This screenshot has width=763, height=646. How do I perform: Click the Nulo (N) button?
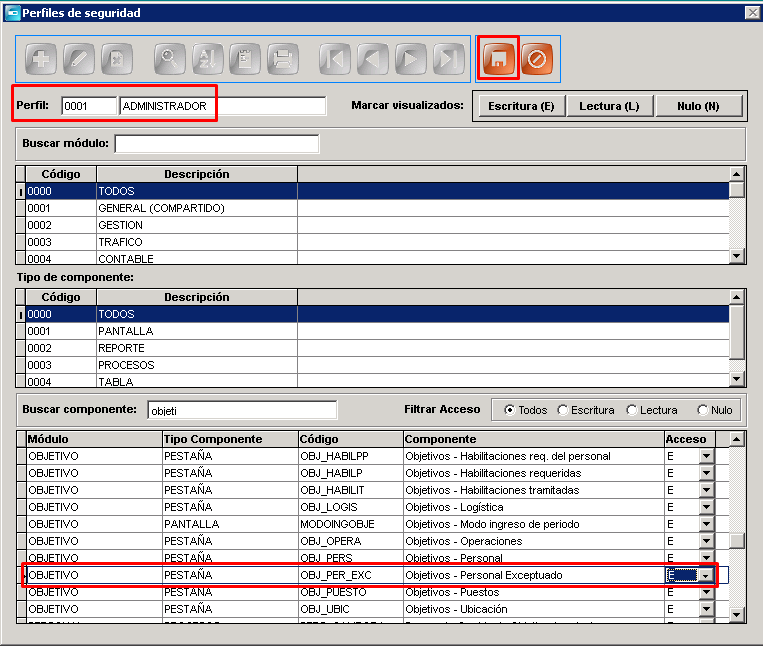pos(698,106)
